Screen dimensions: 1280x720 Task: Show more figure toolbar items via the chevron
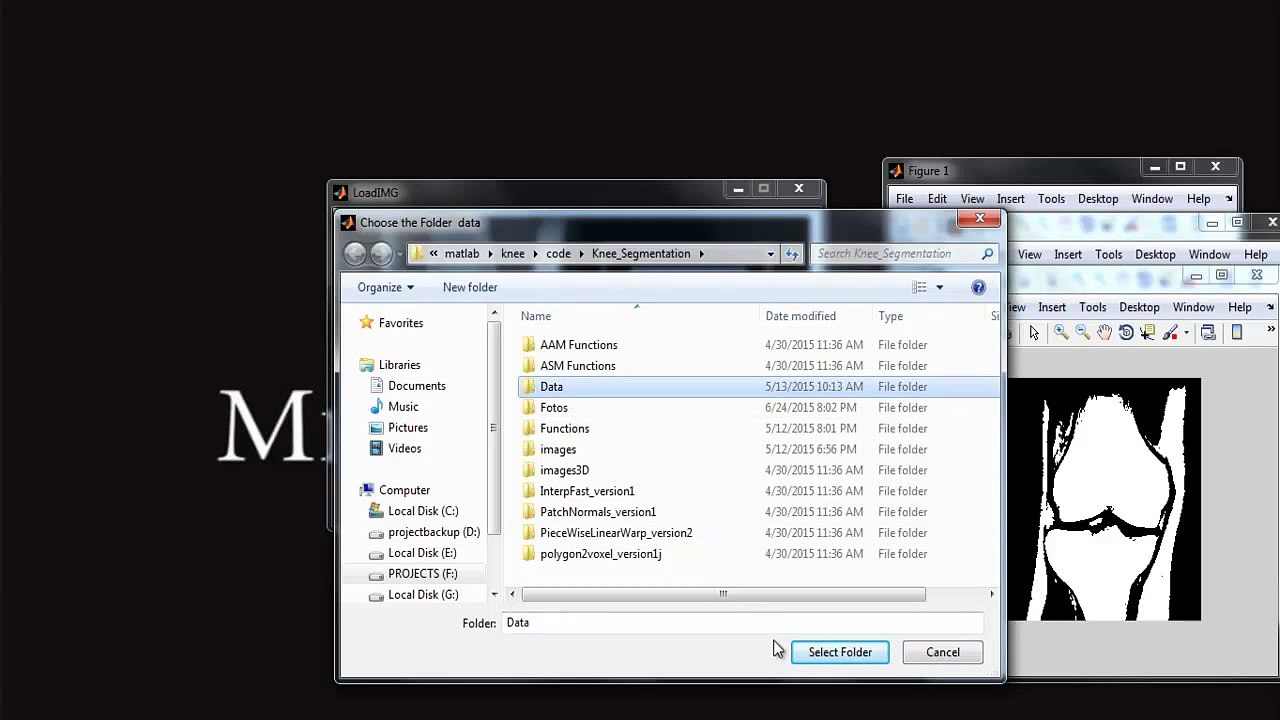1271,330
